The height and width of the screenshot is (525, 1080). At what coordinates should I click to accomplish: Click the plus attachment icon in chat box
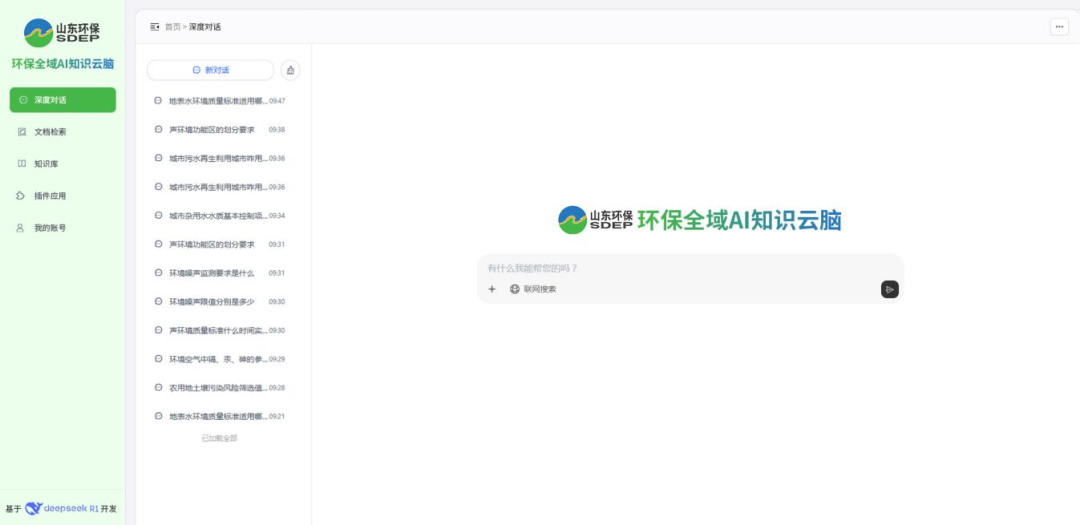pos(492,289)
